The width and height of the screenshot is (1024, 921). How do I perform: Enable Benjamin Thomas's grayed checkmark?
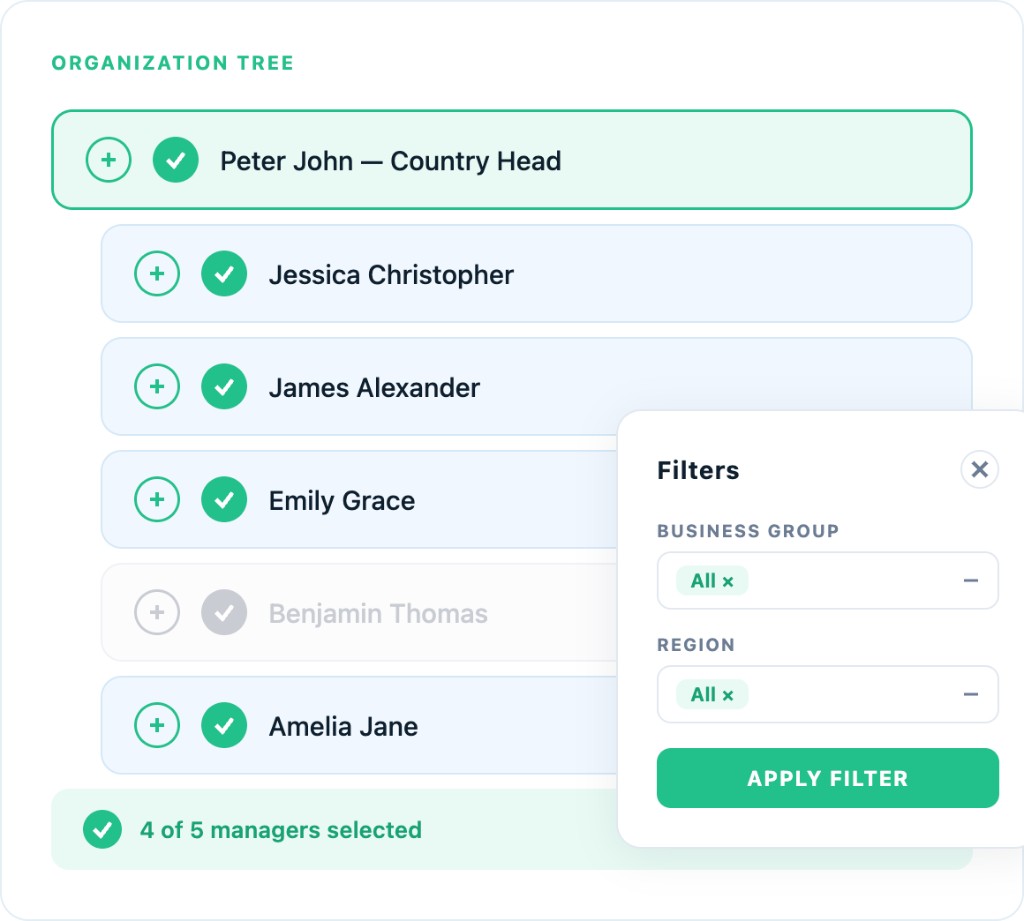(224, 613)
